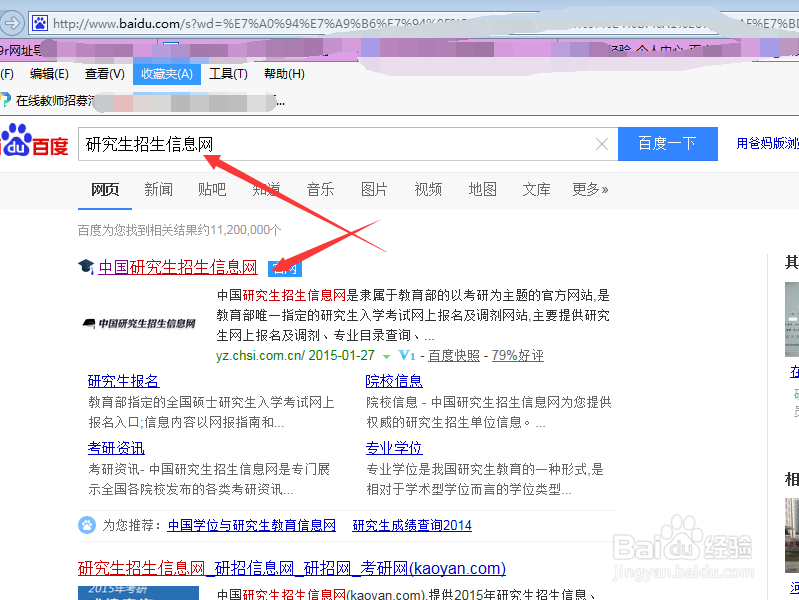Open the 中国研究生招生信息网 result title

click(178, 267)
